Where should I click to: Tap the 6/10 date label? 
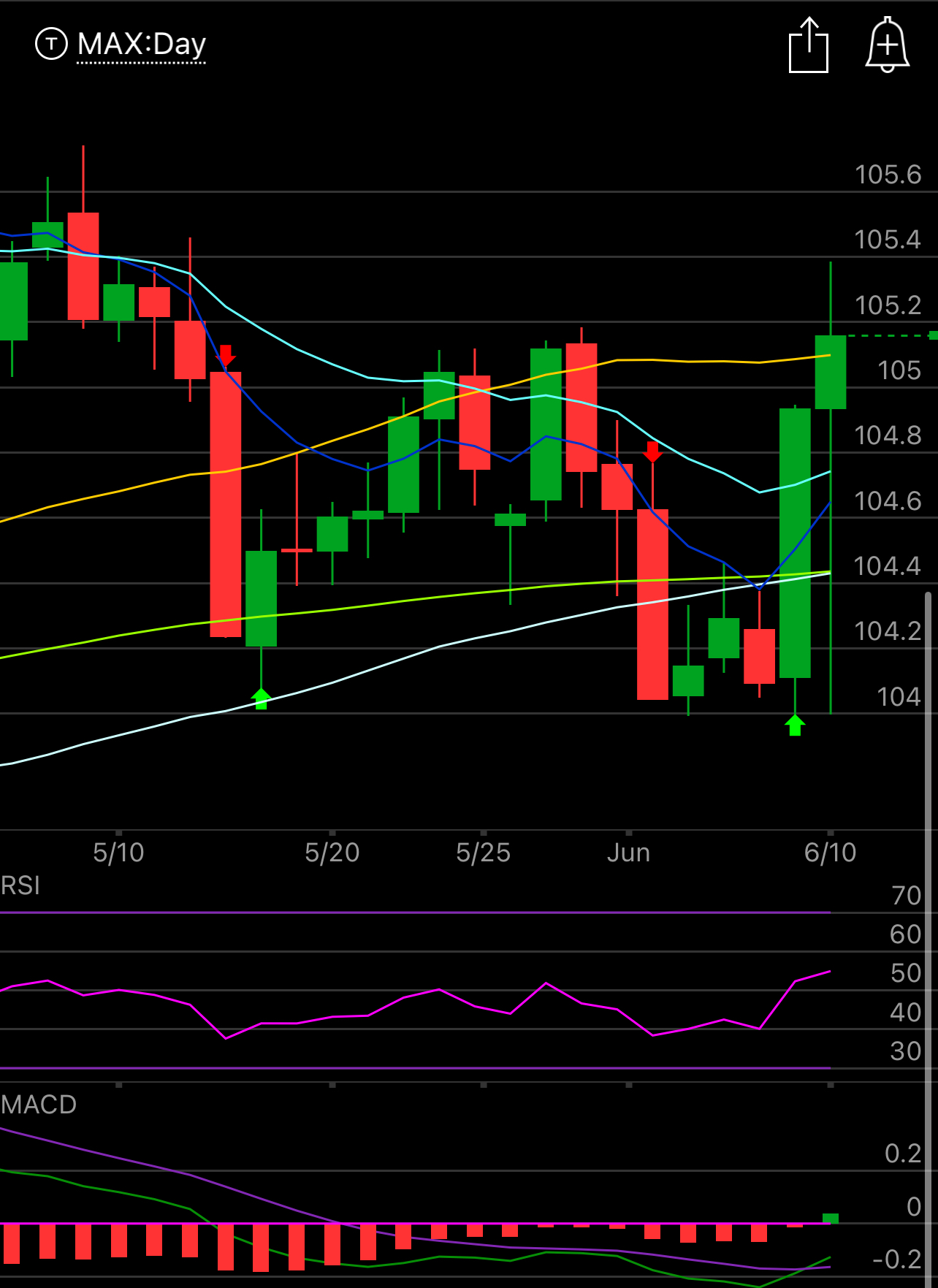point(831,853)
